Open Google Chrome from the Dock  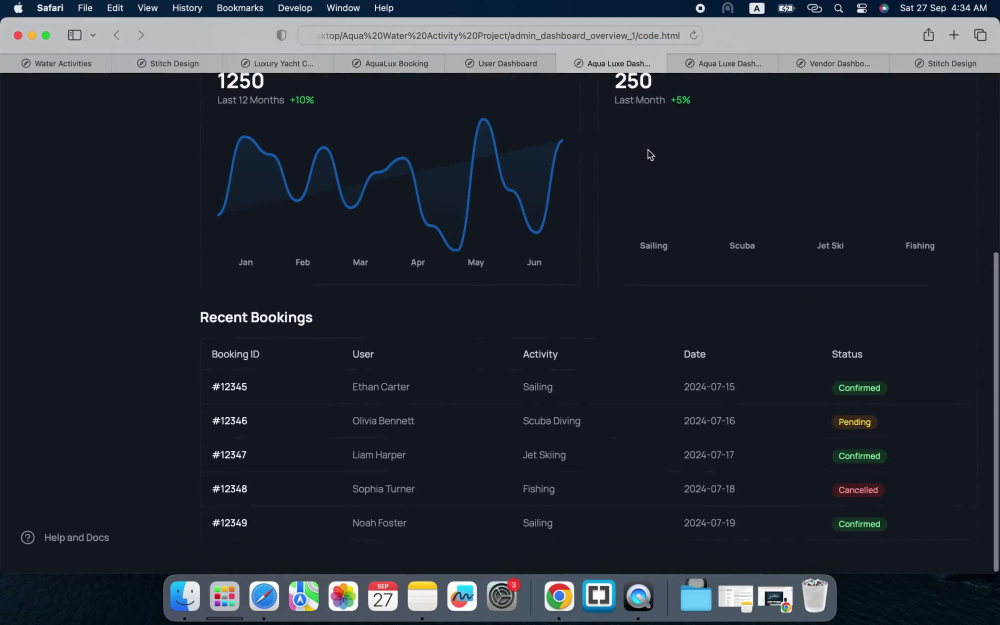559,597
